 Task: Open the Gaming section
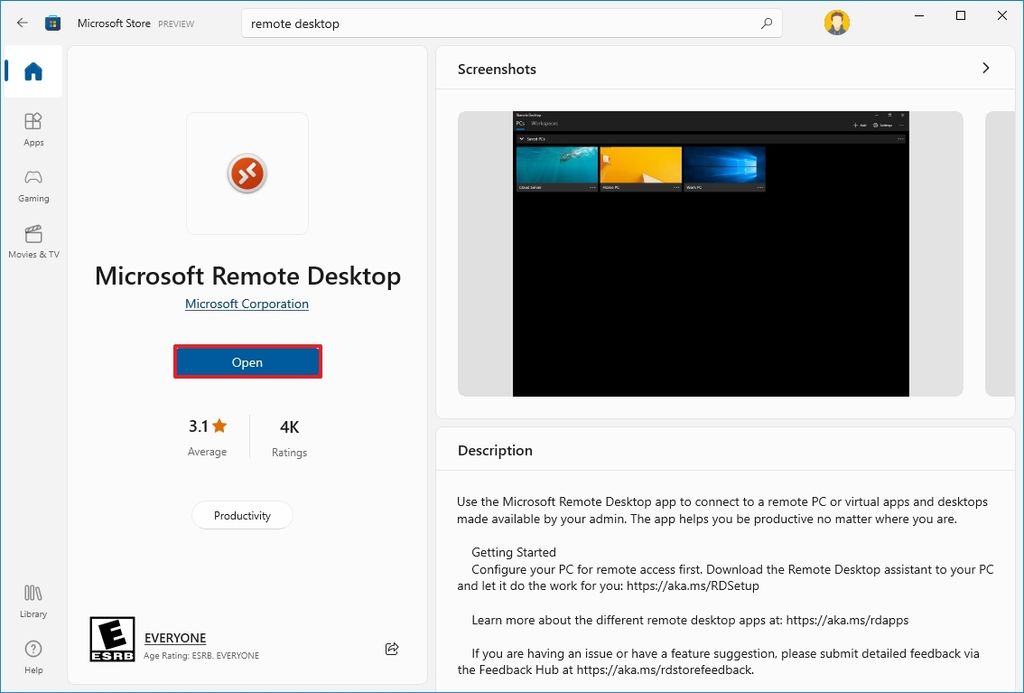(x=33, y=186)
